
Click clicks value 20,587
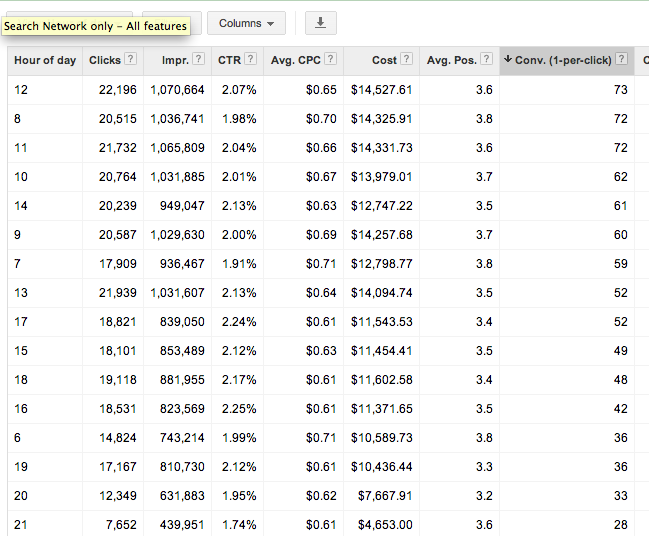tap(118, 235)
